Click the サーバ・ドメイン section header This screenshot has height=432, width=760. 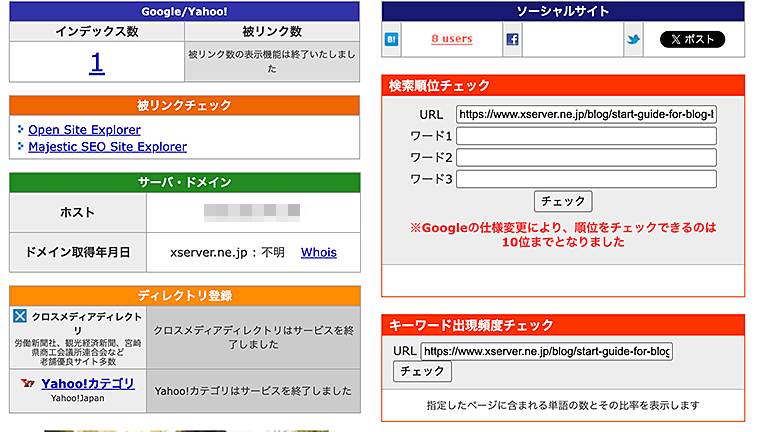click(x=184, y=182)
